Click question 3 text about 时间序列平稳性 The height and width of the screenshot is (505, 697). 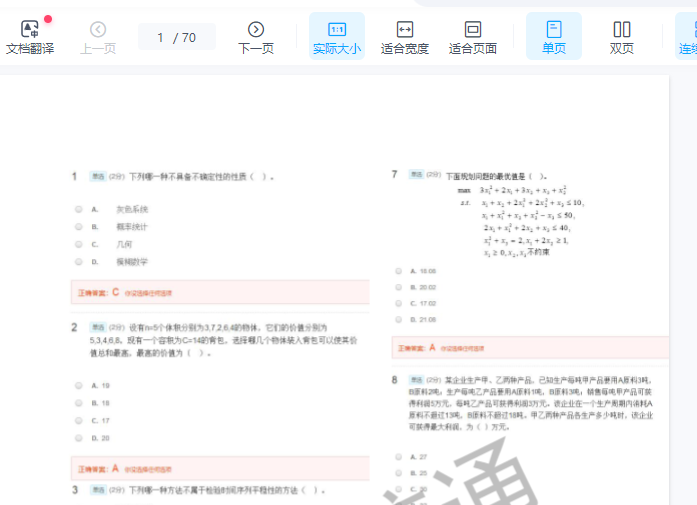pyautogui.click(x=227, y=490)
